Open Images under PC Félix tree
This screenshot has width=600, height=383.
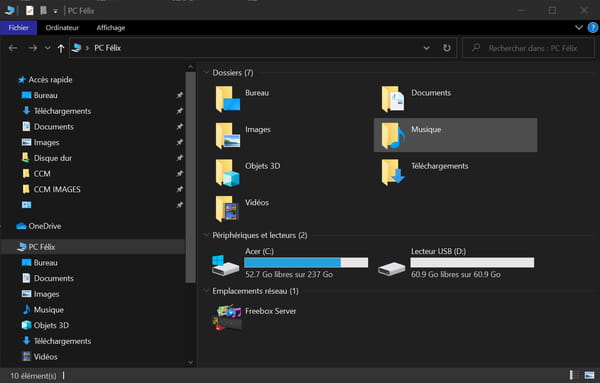pos(46,294)
